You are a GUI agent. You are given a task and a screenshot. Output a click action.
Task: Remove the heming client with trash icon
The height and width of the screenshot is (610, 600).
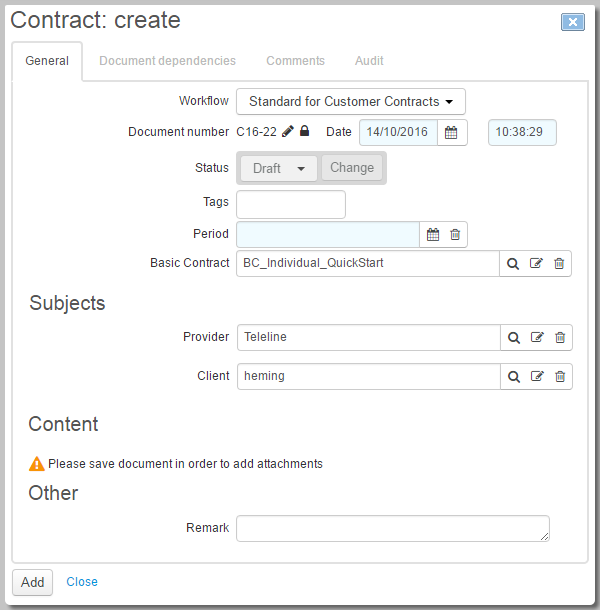click(560, 377)
